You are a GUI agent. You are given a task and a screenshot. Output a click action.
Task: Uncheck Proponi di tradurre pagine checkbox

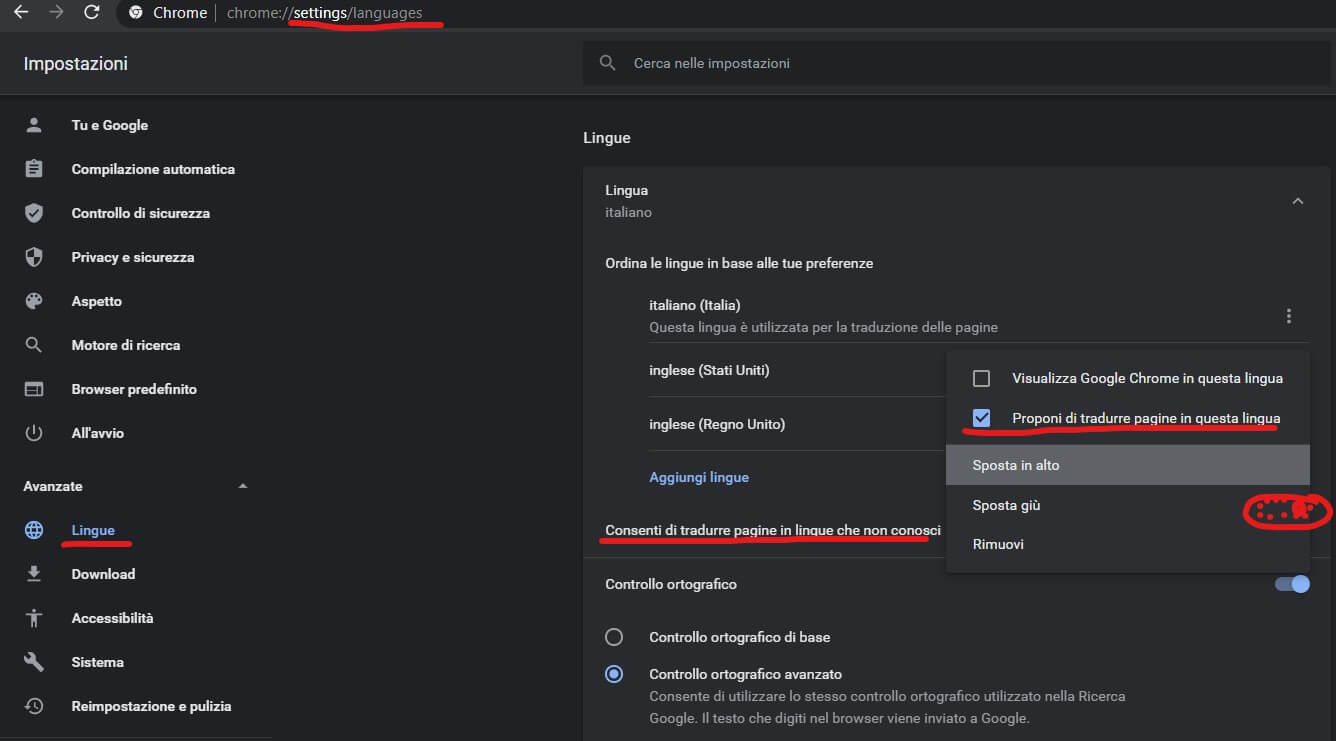point(982,418)
